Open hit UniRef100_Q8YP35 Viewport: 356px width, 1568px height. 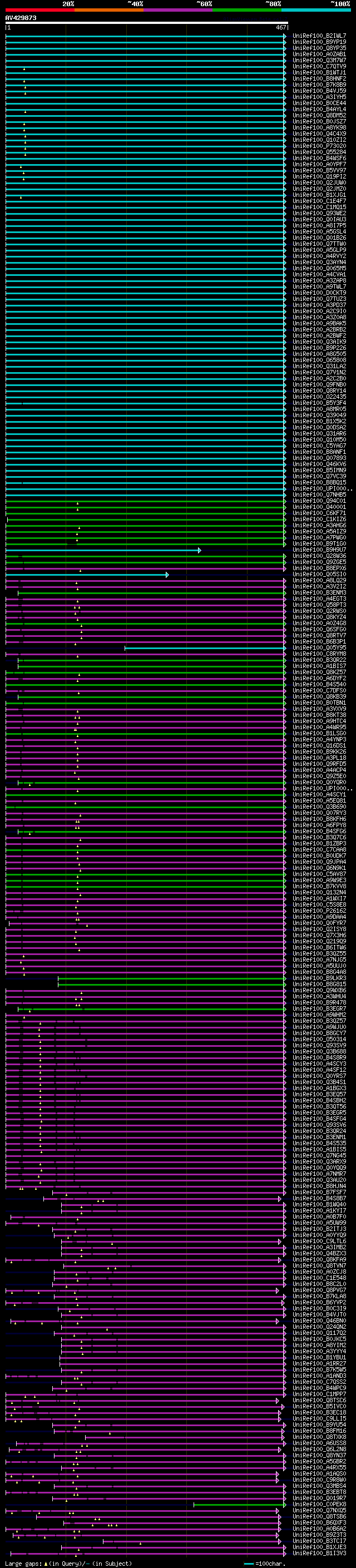coord(319,48)
